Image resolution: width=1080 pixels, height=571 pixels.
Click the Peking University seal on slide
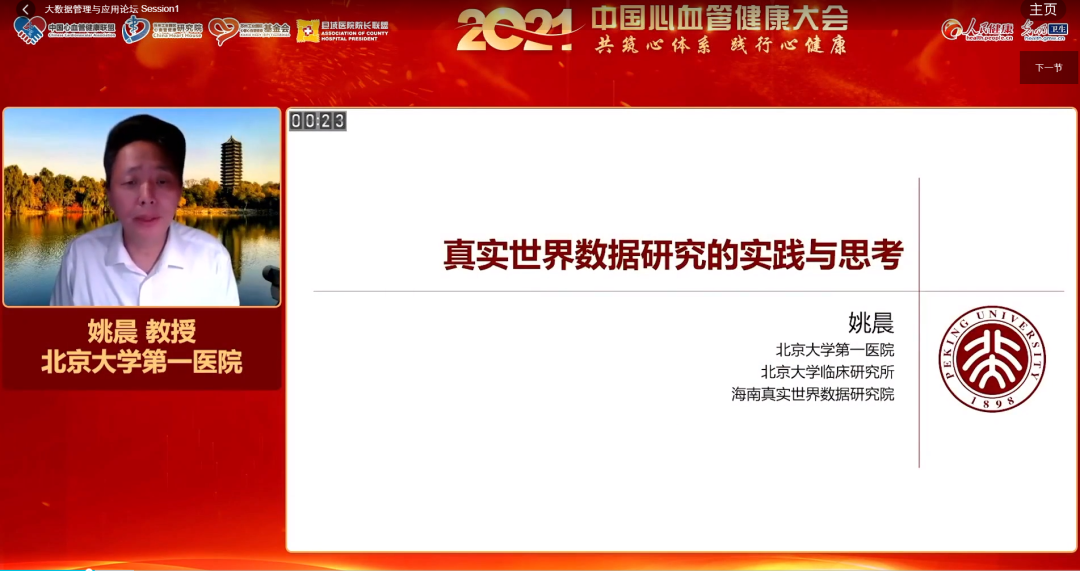pos(992,359)
